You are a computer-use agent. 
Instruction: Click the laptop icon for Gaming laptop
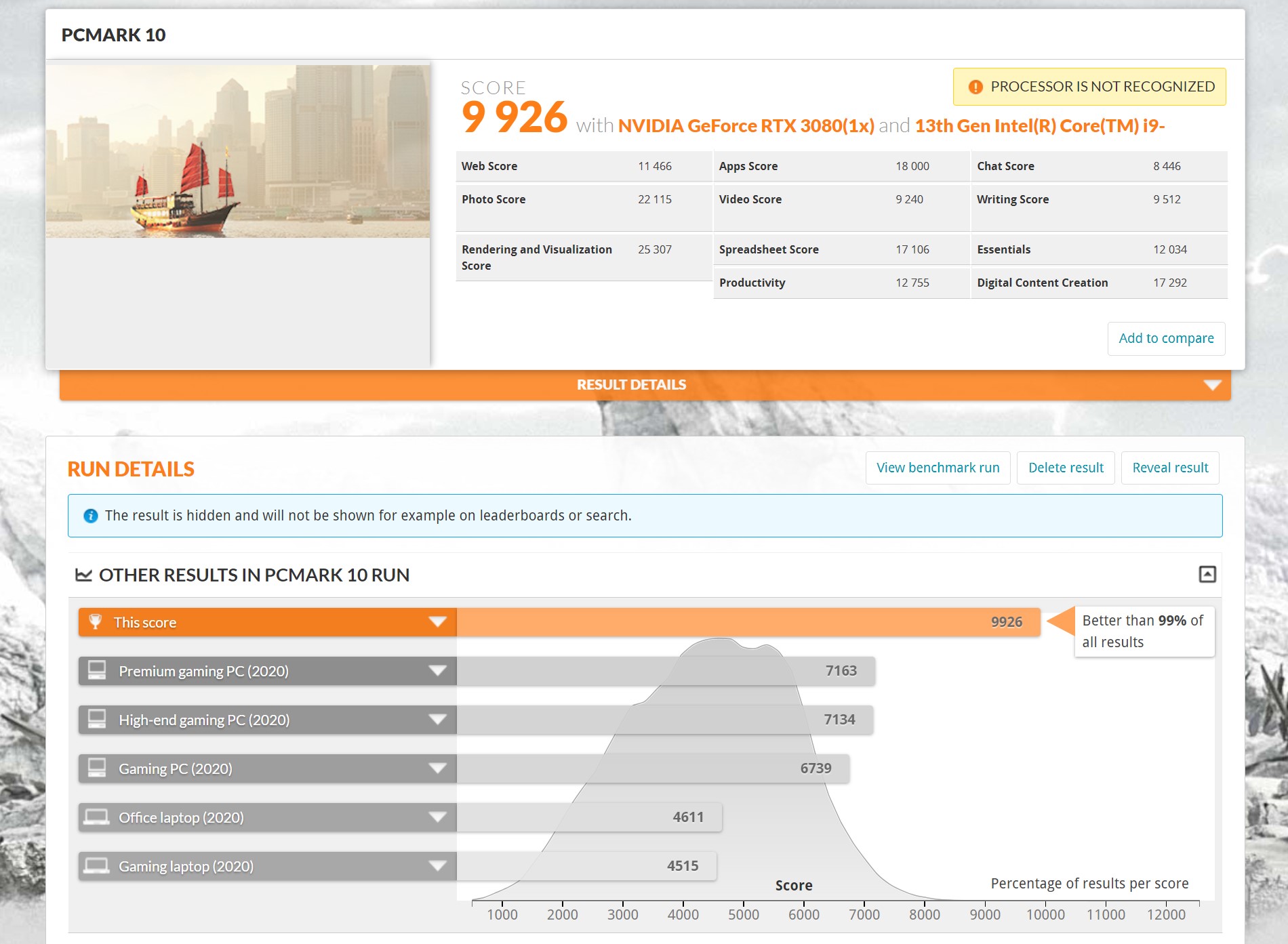96,865
